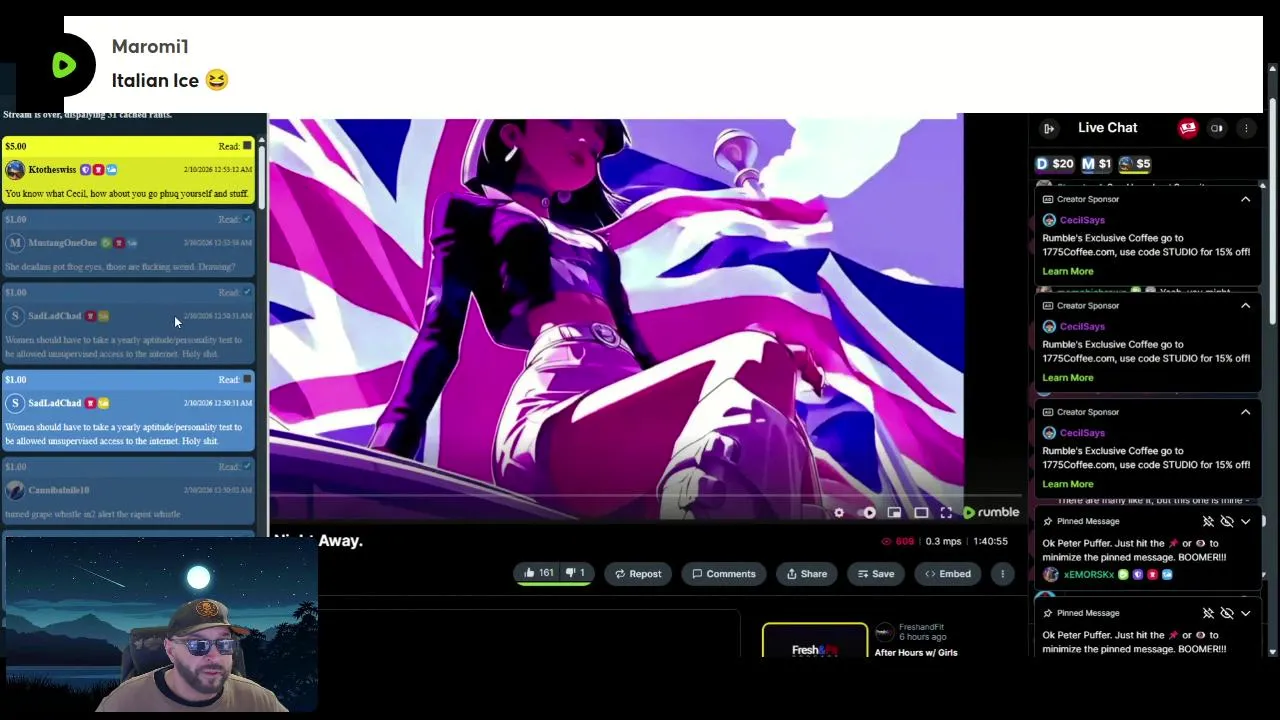Open video player settings gear
Image resolution: width=1280 pixels, height=720 pixels.
pyautogui.click(x=839, y=513)
